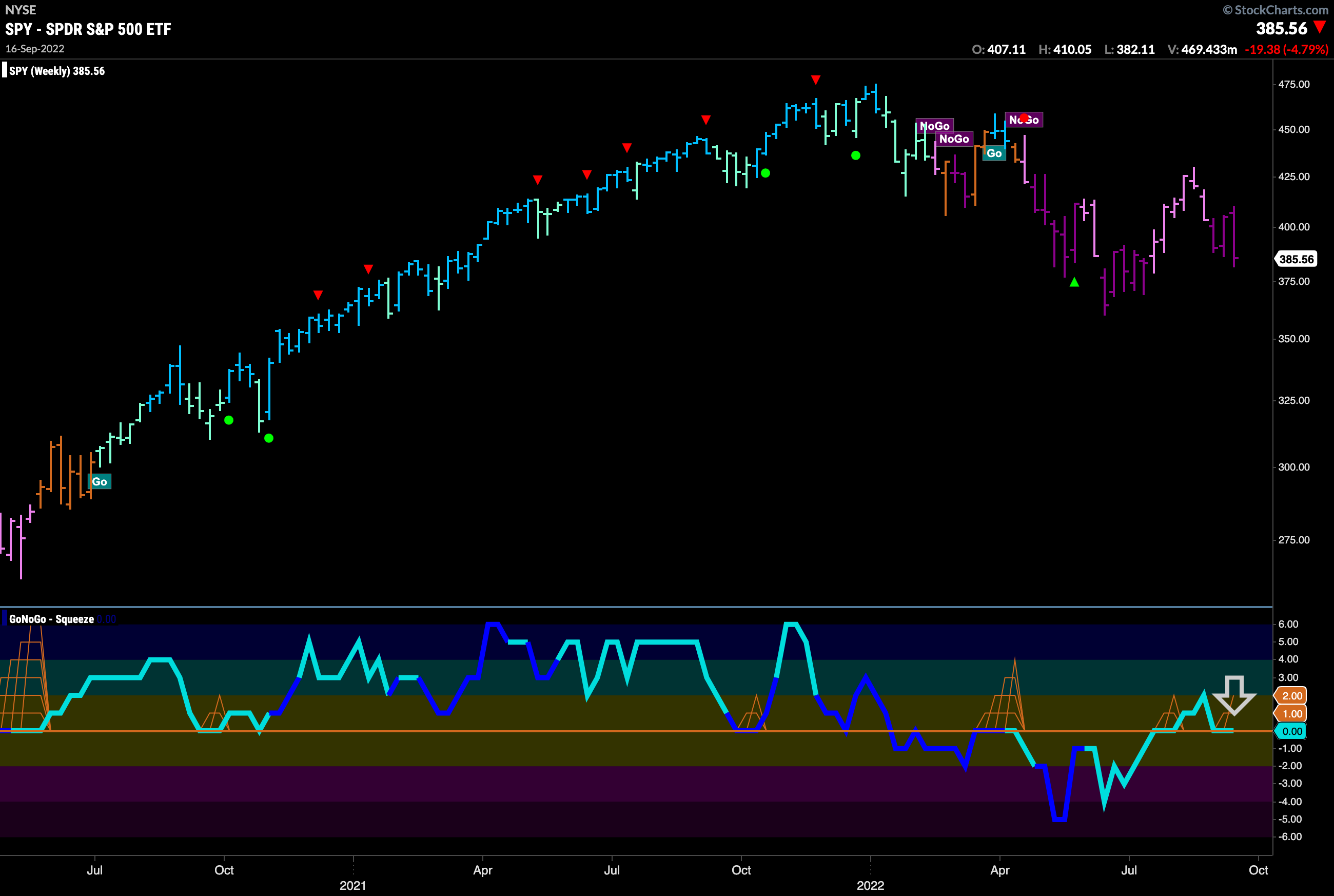Image resolution: width=1334 pixels, height=896 pixels.
Task: Click the 2021 year label on time axis
Action: [x=353, y=885]
